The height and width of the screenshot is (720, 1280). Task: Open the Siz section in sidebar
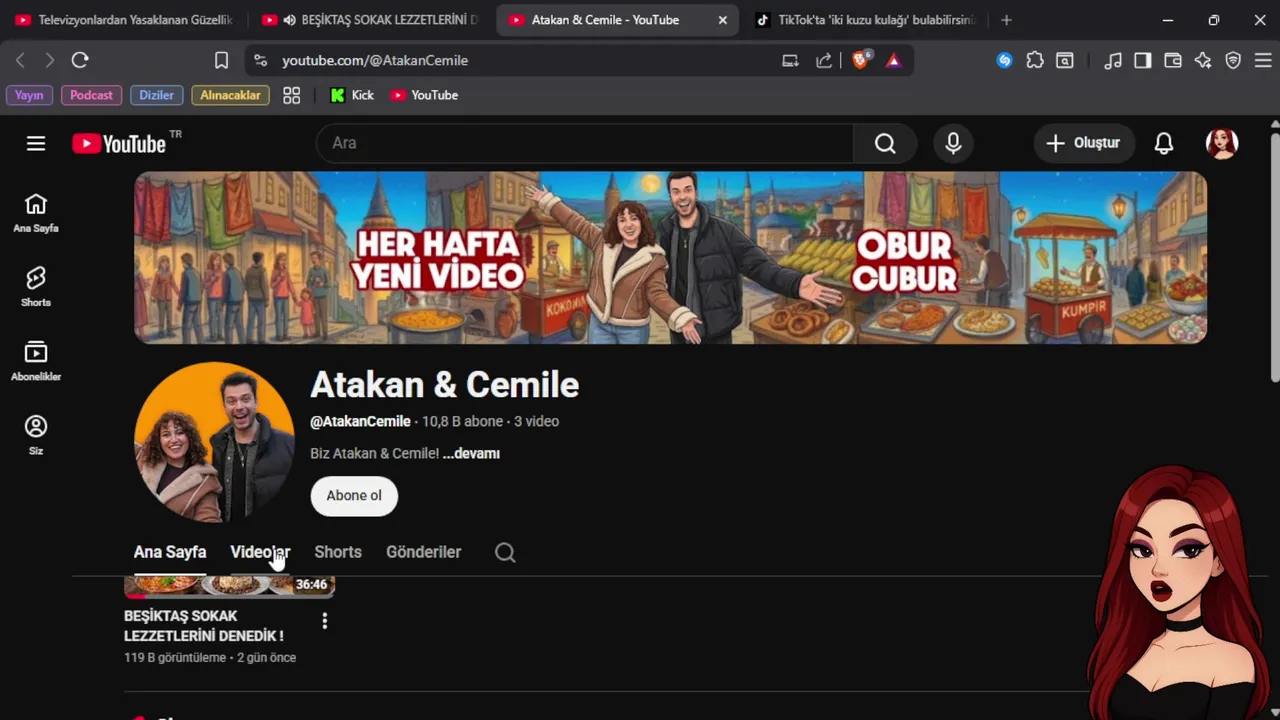pos(36,435)
